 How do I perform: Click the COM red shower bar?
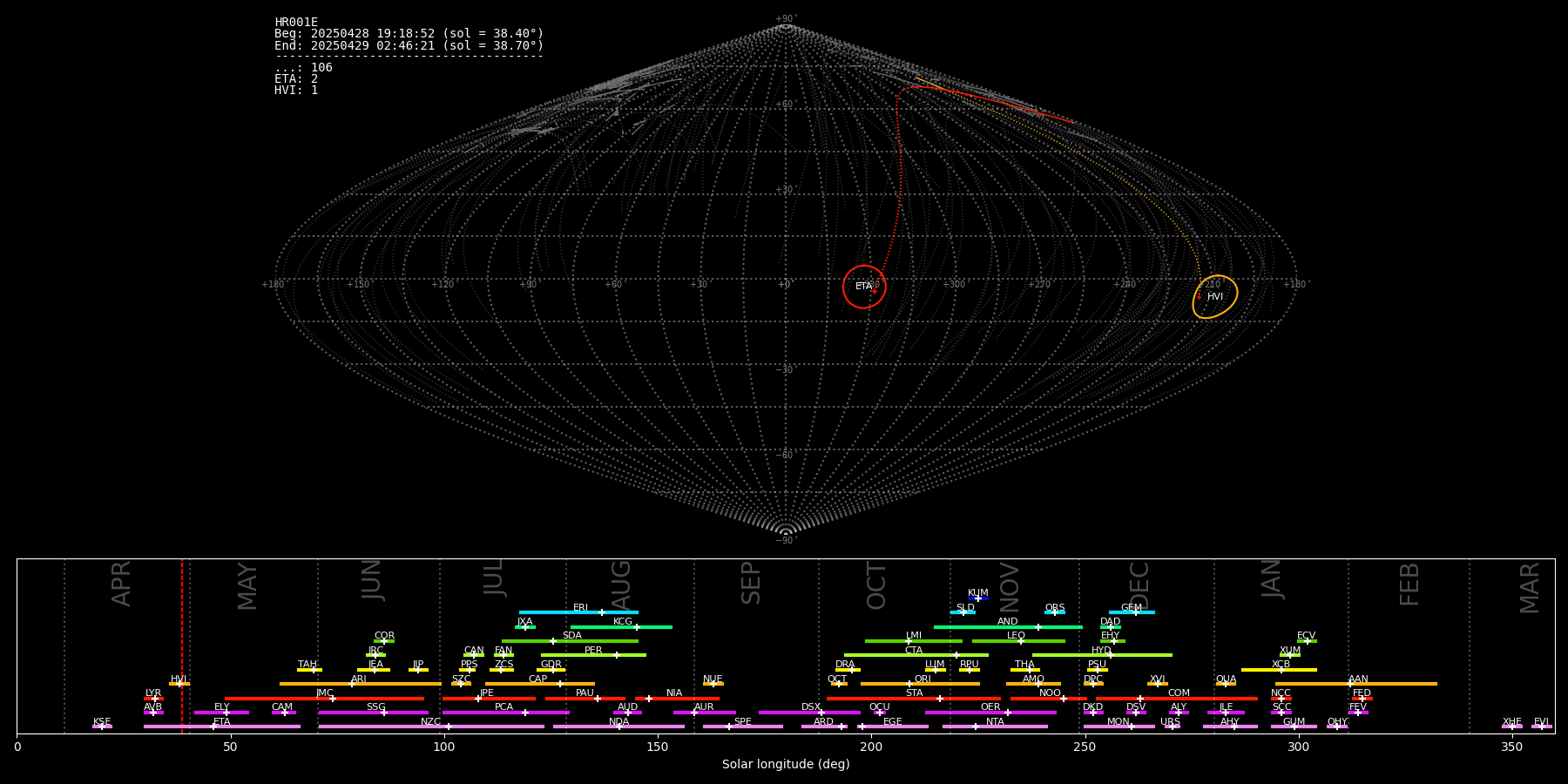(x=1177, y=699)
